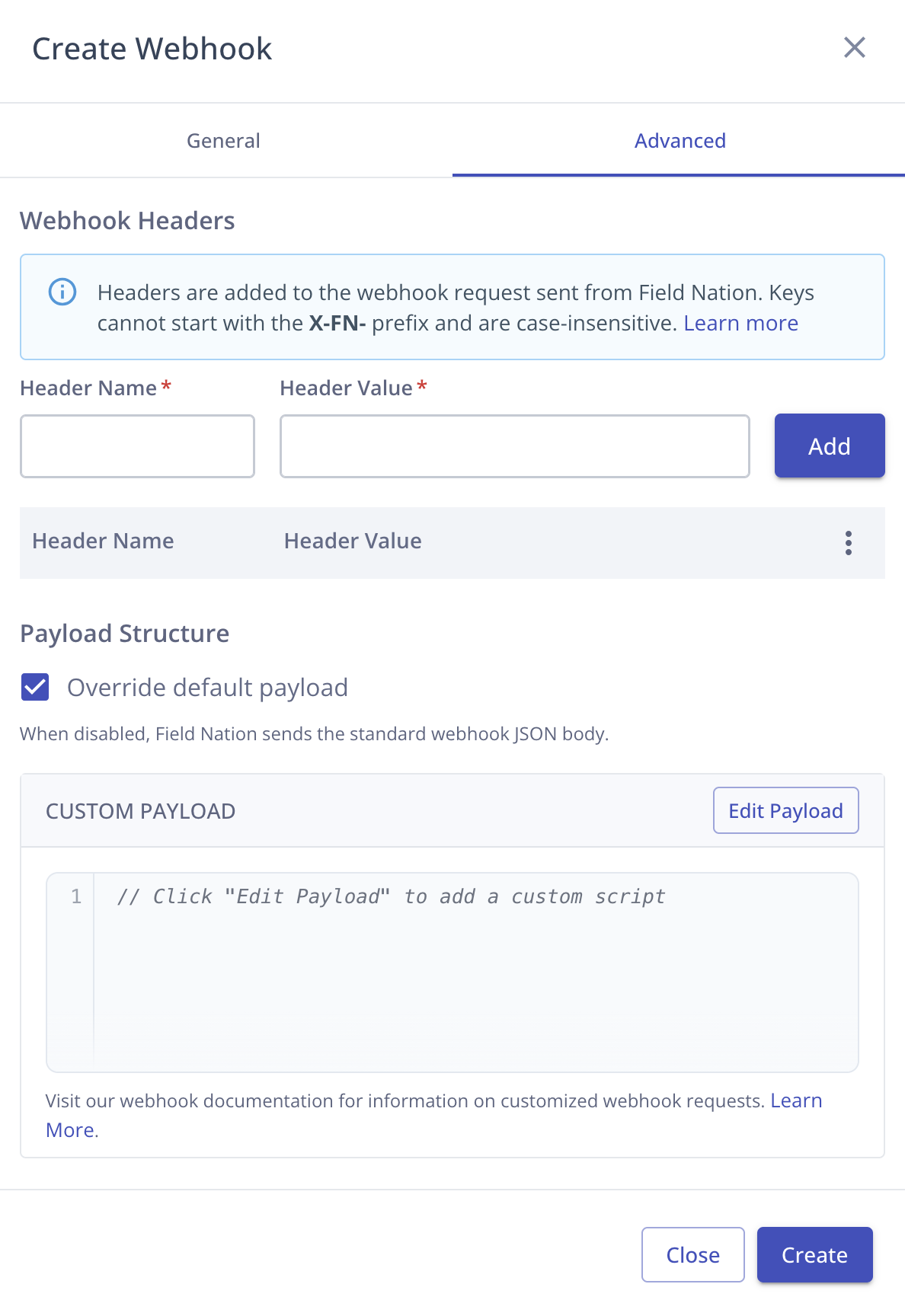The image size is (905, 1316).
Task: Follow the Learn More webhook documentation link
Action: click(796, 1101)
